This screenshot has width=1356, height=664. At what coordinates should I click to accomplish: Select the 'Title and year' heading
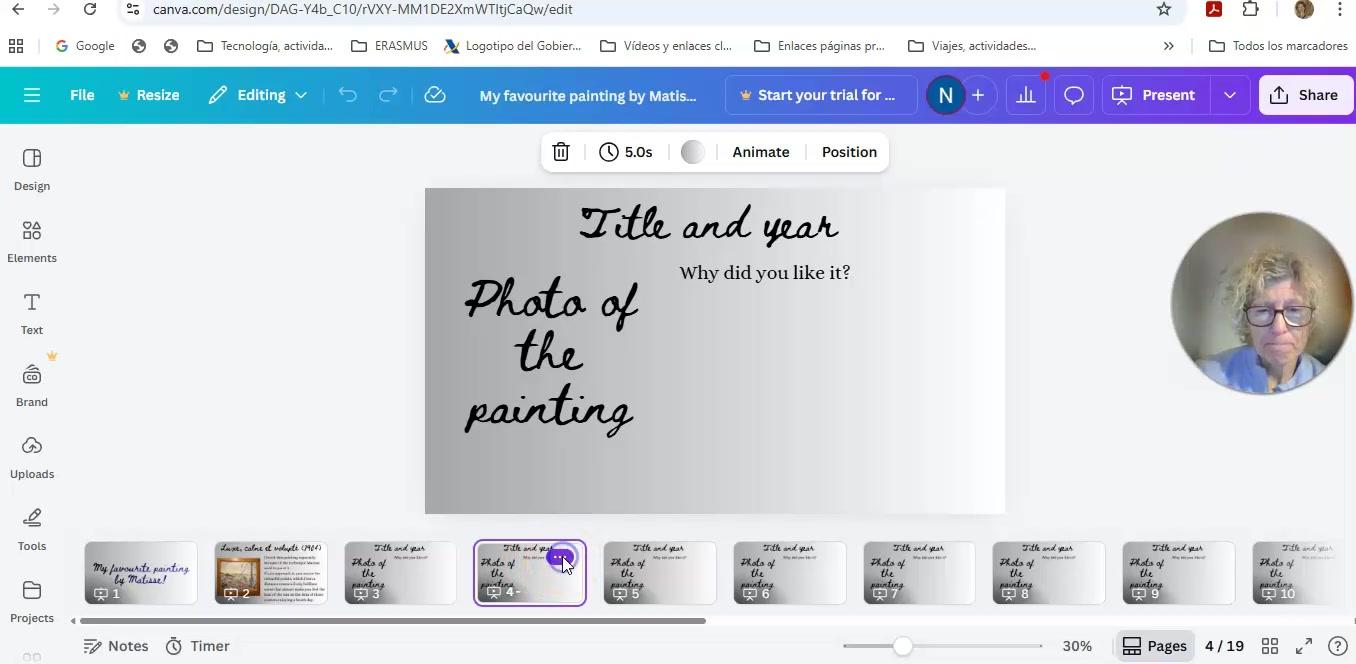tap(709, 225)
